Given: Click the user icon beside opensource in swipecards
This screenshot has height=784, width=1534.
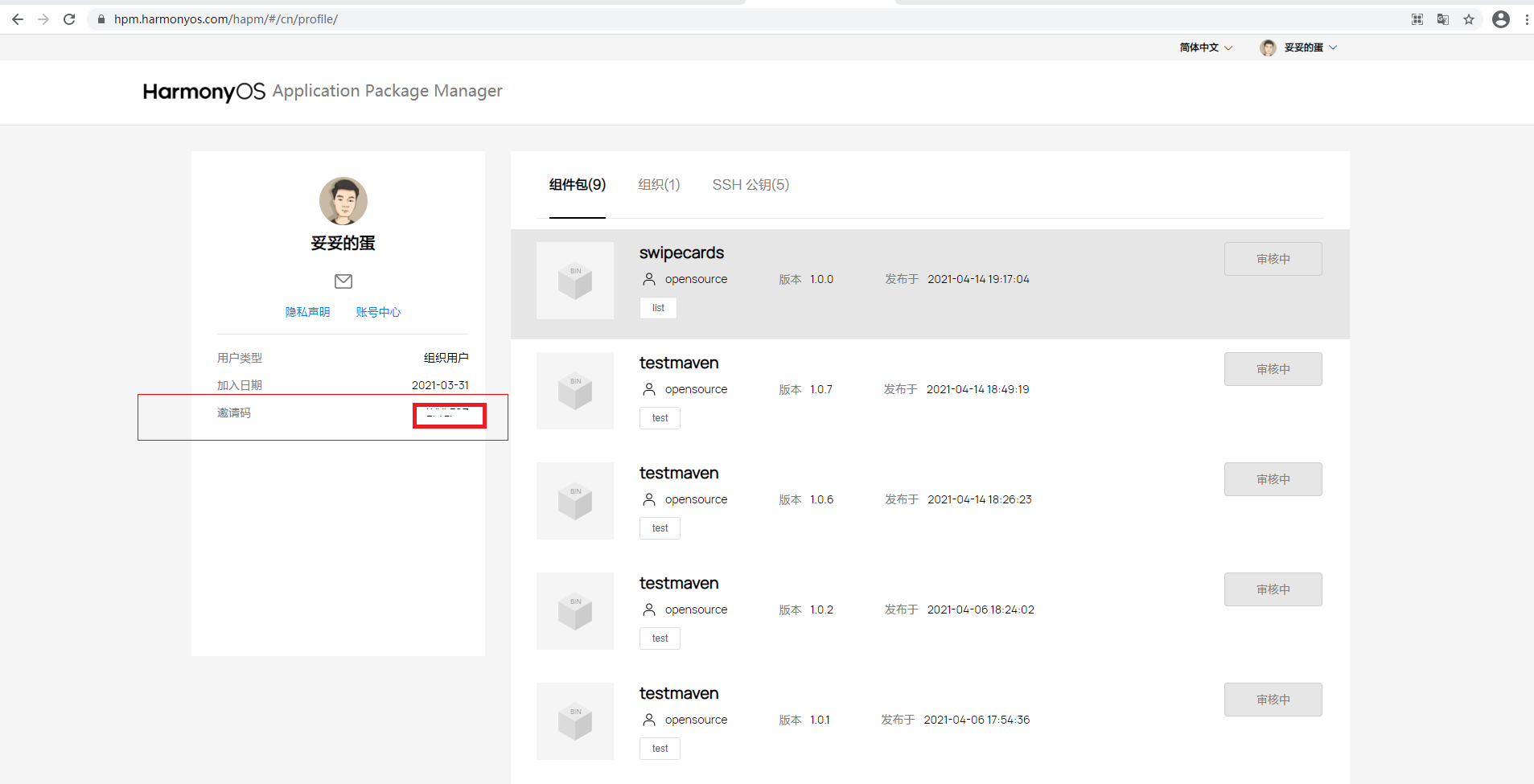Looking at the screenshot, I should pos(649,279).
